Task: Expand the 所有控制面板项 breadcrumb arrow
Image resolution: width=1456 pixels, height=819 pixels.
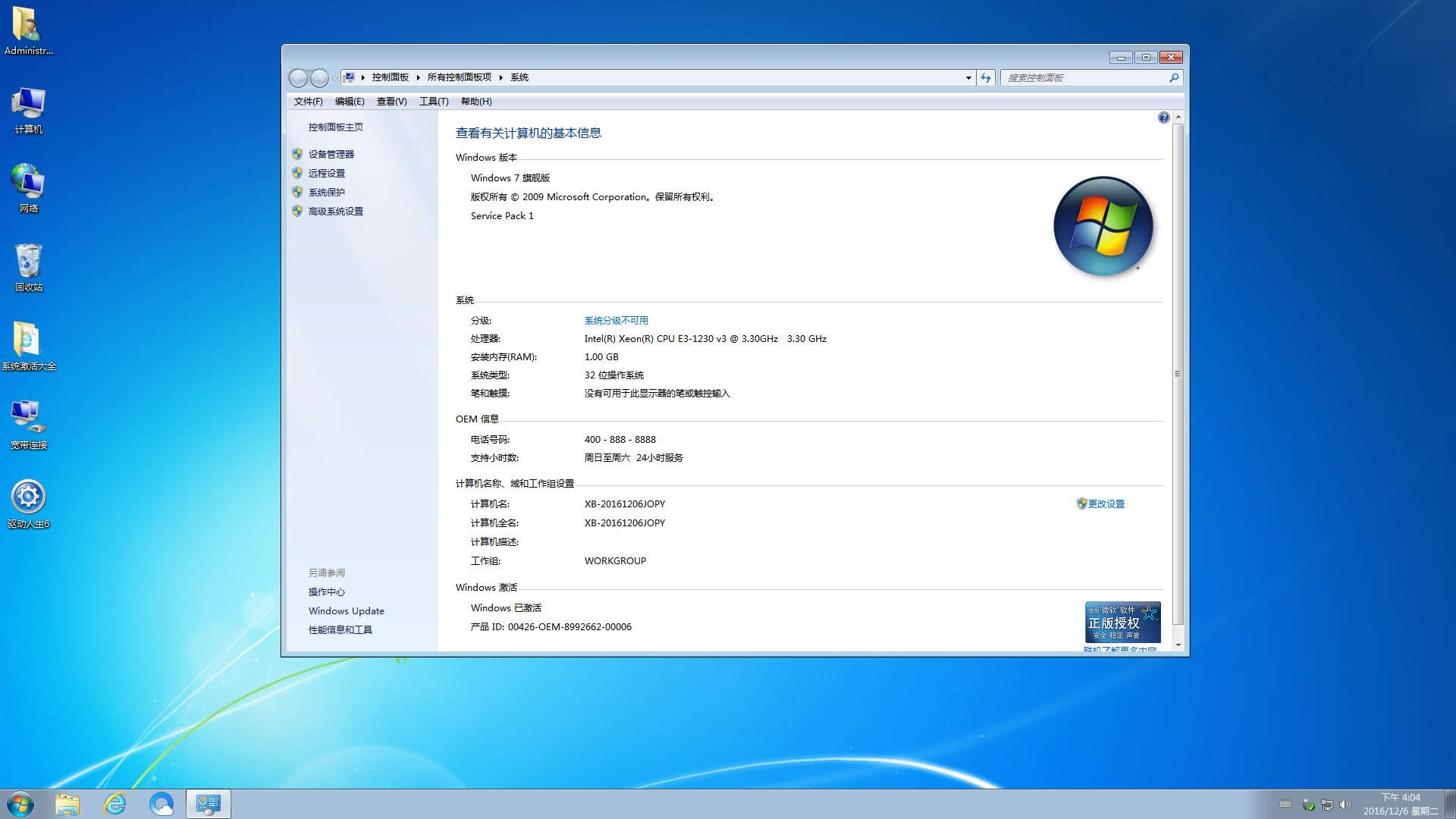Action: 500,77
